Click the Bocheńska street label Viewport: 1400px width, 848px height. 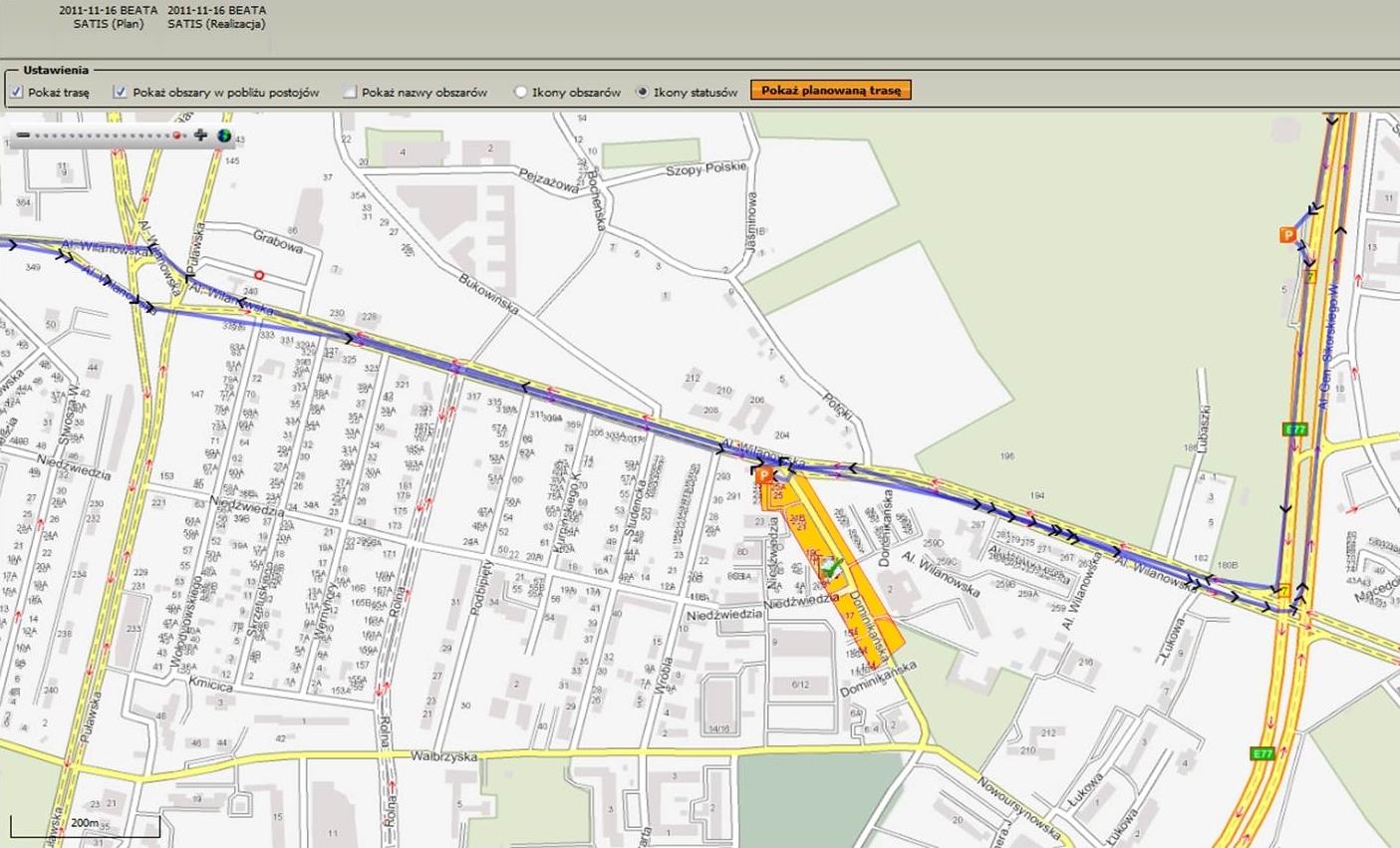(596, 202)
